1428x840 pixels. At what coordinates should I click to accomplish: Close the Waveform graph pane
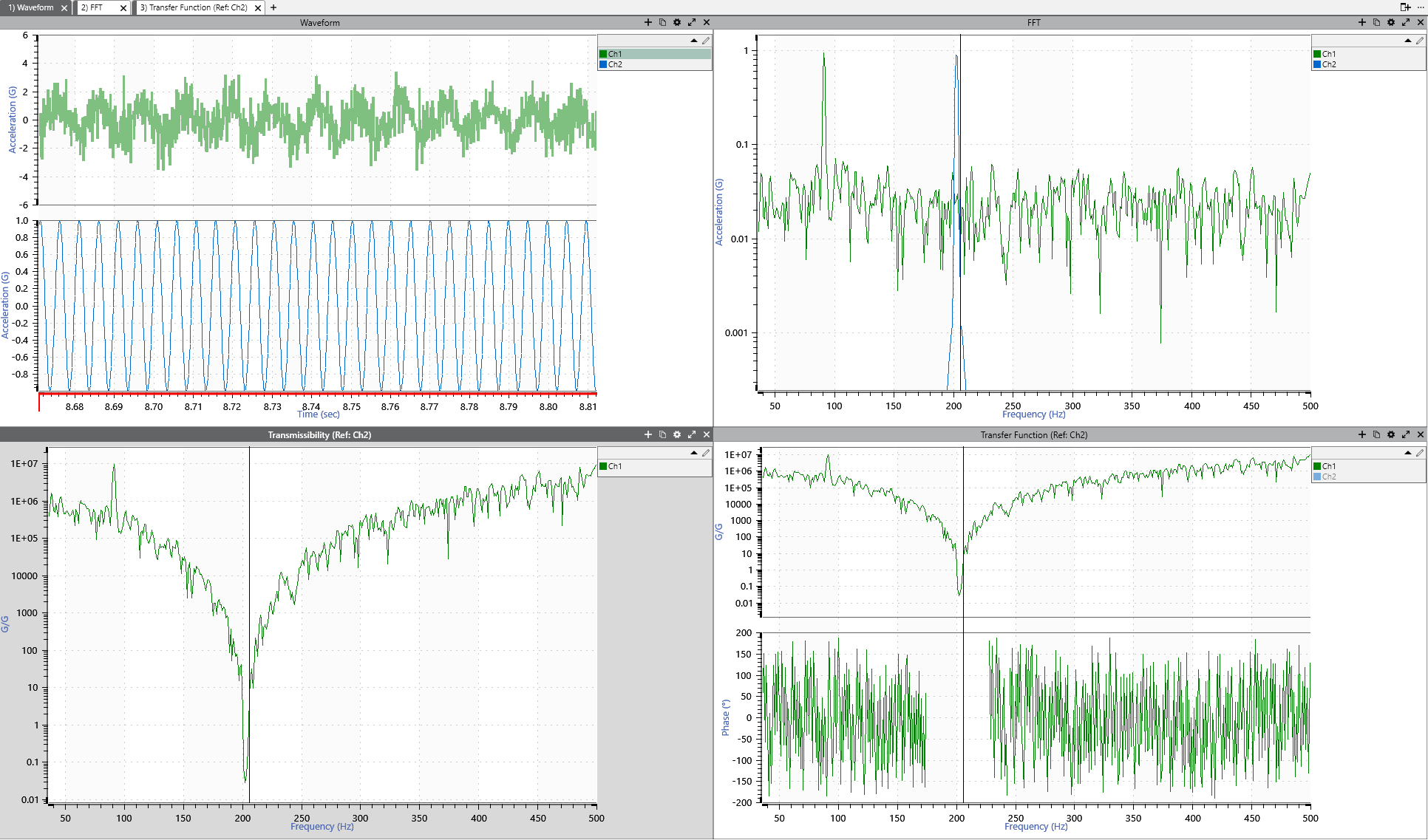707,22
